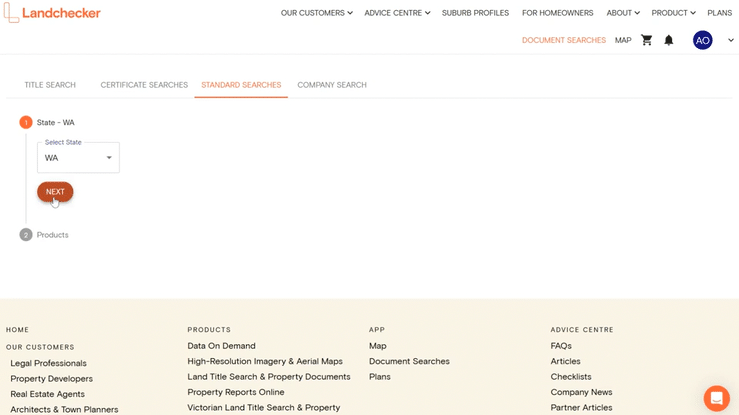The width and height of the screenshot is (739, 415).
Task: Switch to Company Search tab
Action: pyautogui.click(x=332, y=85)
